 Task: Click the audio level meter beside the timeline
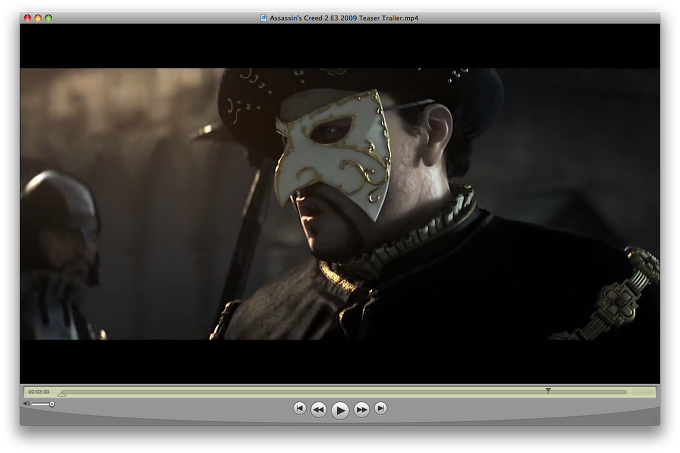pos(642,392)
